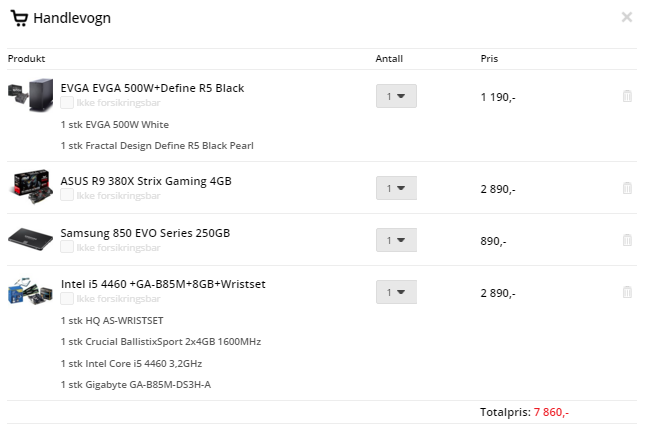Open quantity dropdown for Intel i5 4460 bundle
This screenshot has width=647, height=435.
tap(396, 292)
